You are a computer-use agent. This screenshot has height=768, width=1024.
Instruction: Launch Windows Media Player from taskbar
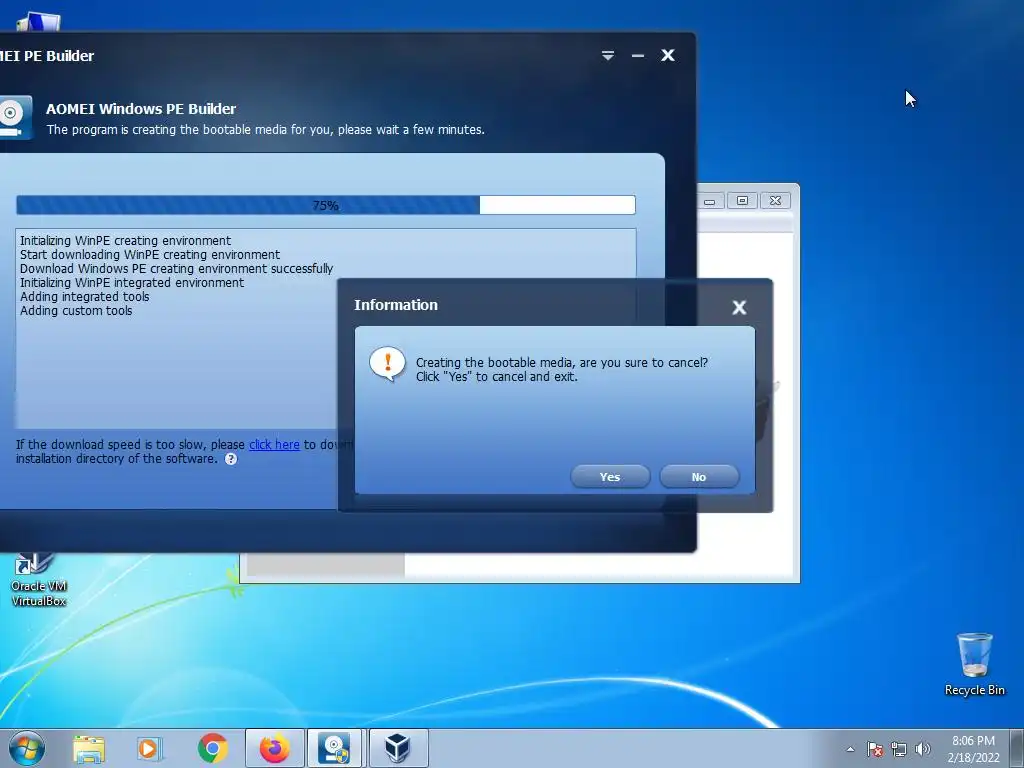(x=150, y=748)
